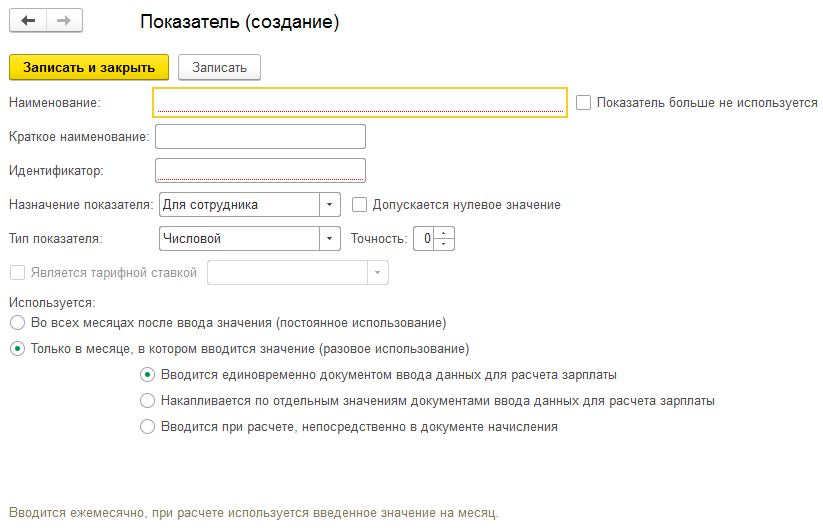Check 'Допускается нулевое значение' option
Viewport: 823px width, 530px height.
coord(360,204)
